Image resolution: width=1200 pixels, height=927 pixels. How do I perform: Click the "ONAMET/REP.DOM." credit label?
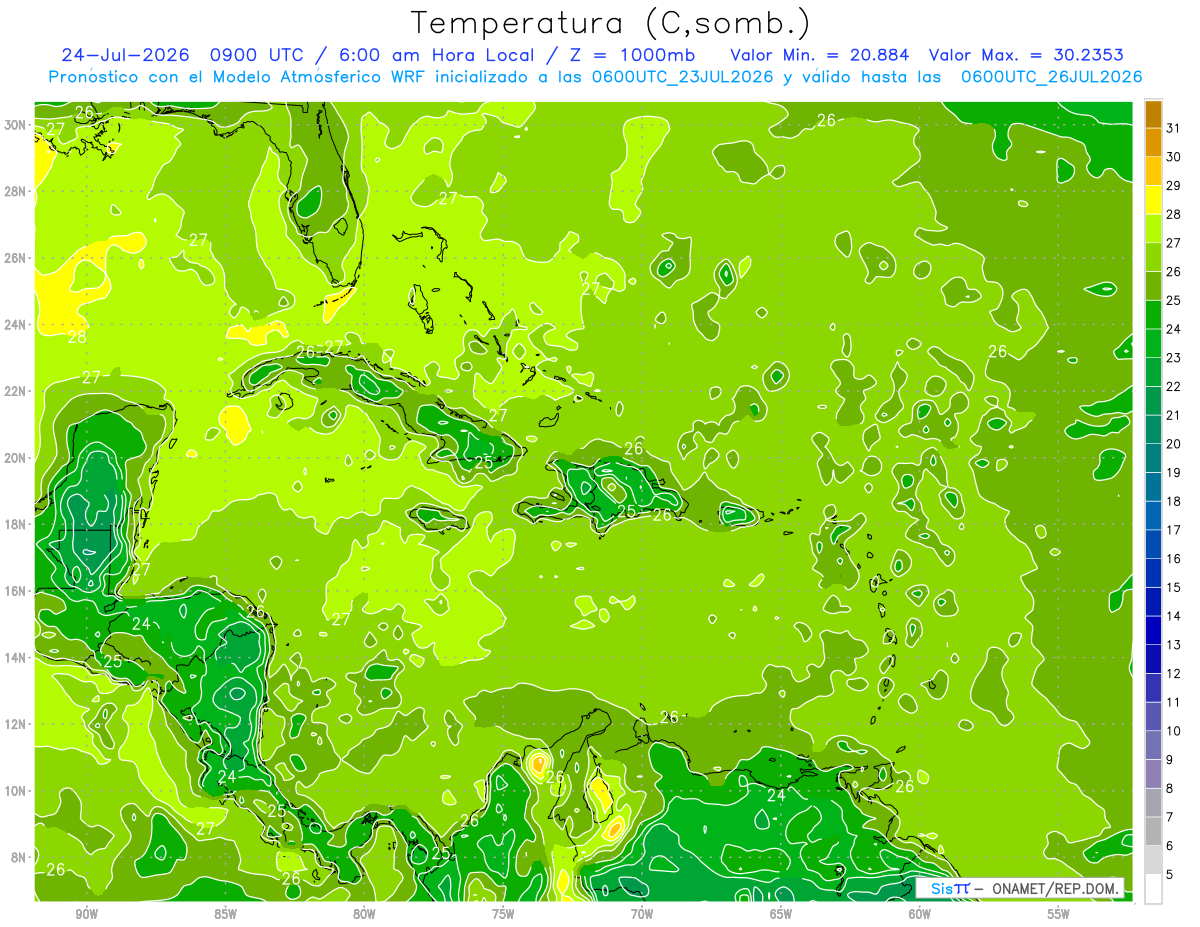point(1058,888)
